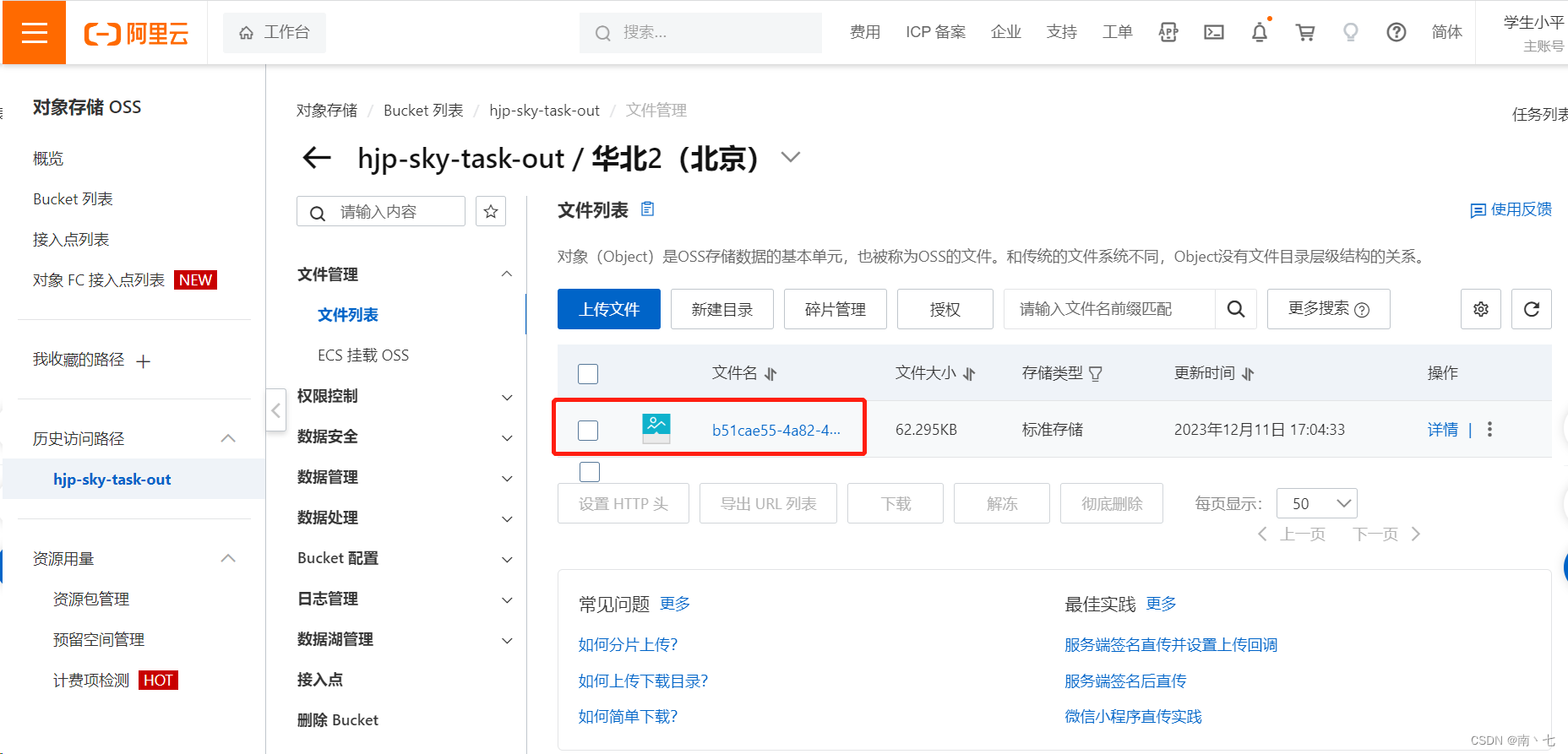Screen dimensions: 1568x754
Task: Open 详情 for the b51cae55 file
Action: tap(1443, 429)
